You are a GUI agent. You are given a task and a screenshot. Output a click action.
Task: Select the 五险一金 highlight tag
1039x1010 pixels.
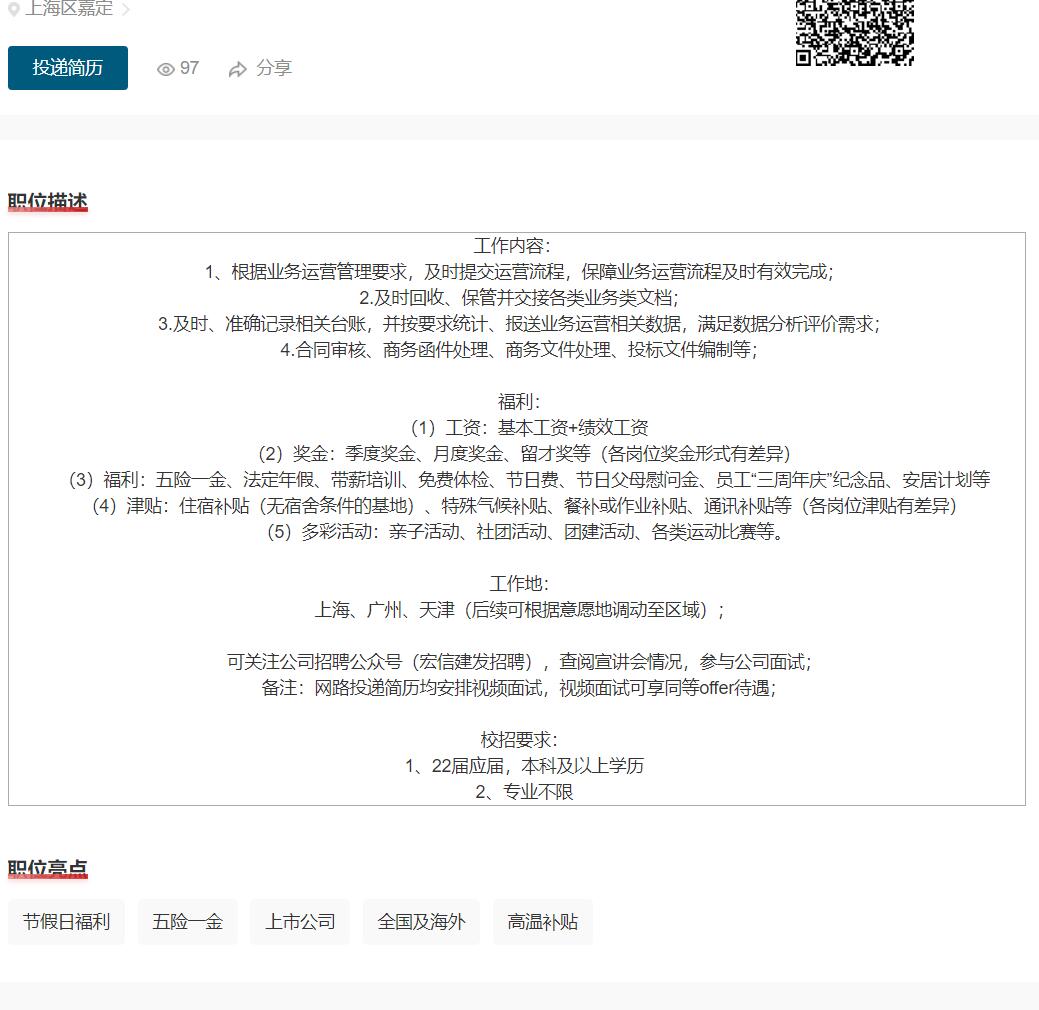tap(188, 922)
